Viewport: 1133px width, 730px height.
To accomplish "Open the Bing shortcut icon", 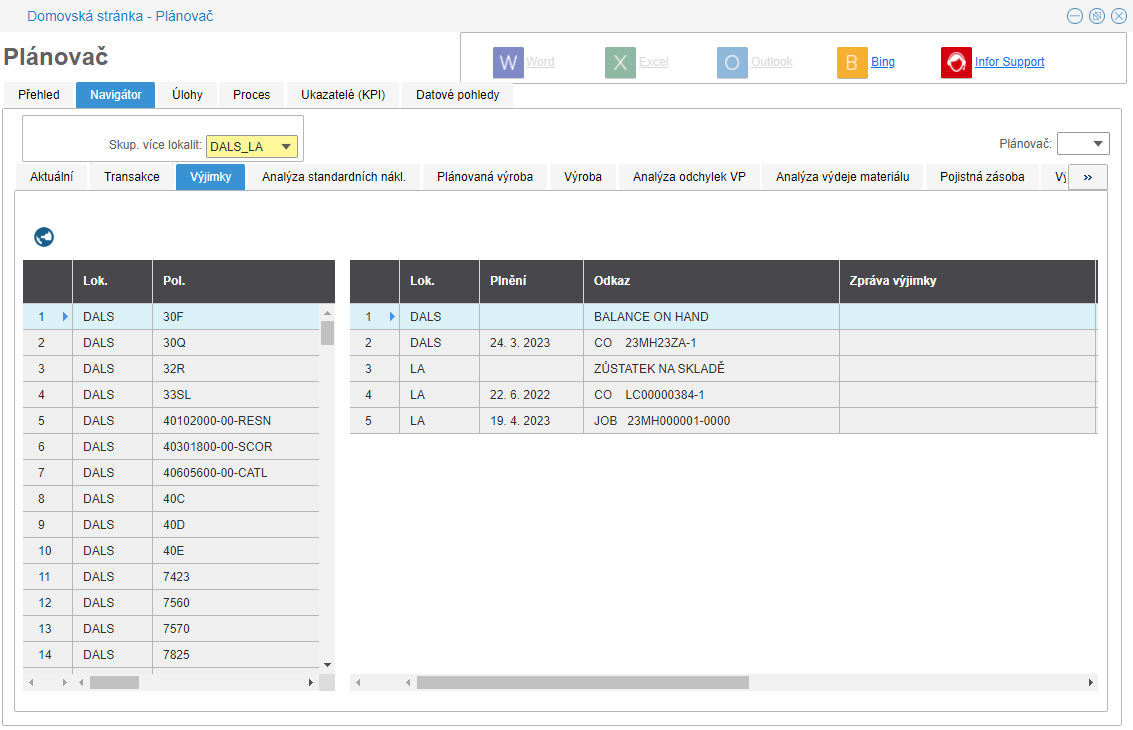I will (x=852, y=62).
